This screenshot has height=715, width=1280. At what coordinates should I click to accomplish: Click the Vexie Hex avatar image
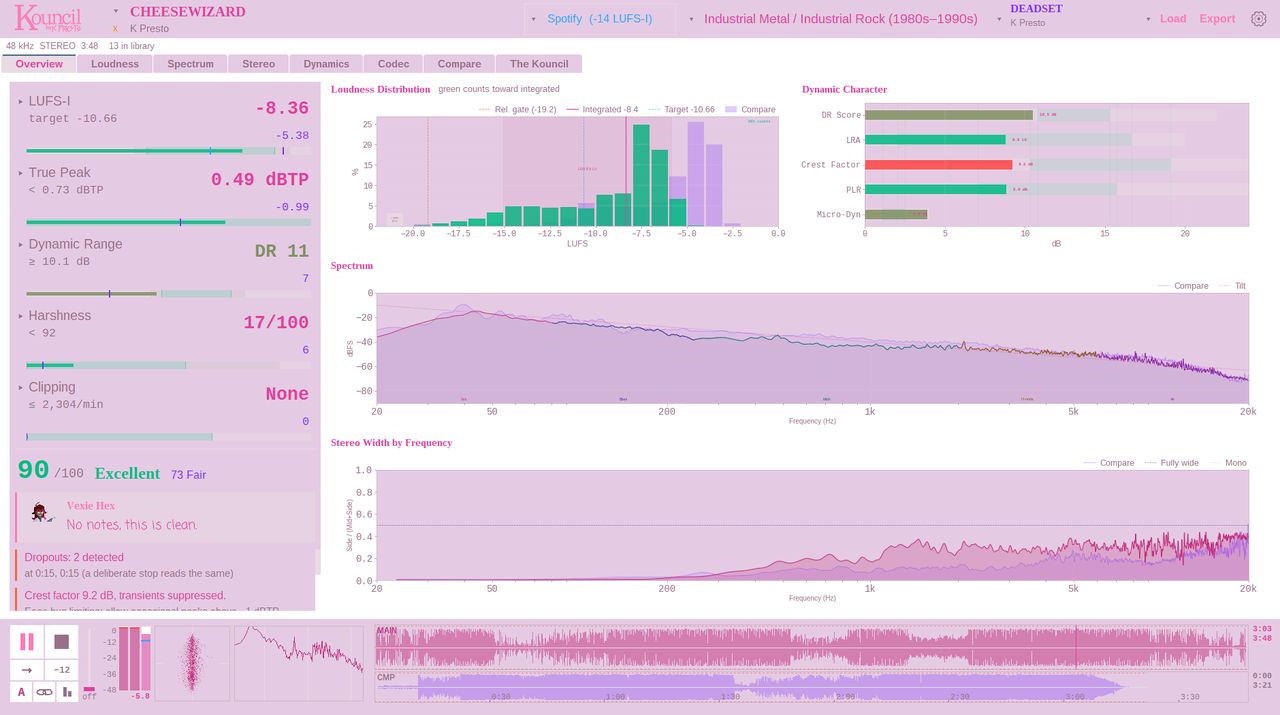[40, 513]
